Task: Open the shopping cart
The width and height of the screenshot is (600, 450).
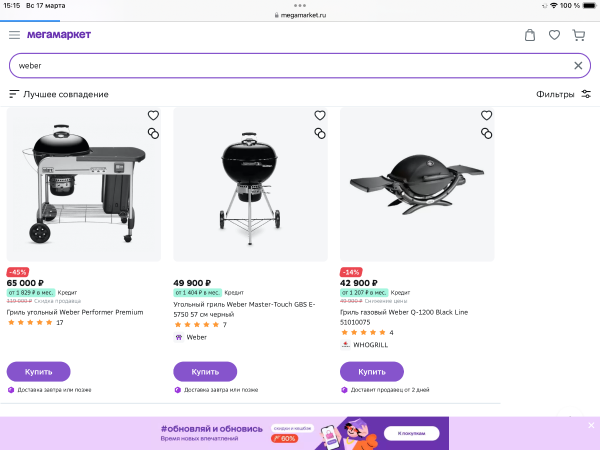Action: tap(578, 35)
